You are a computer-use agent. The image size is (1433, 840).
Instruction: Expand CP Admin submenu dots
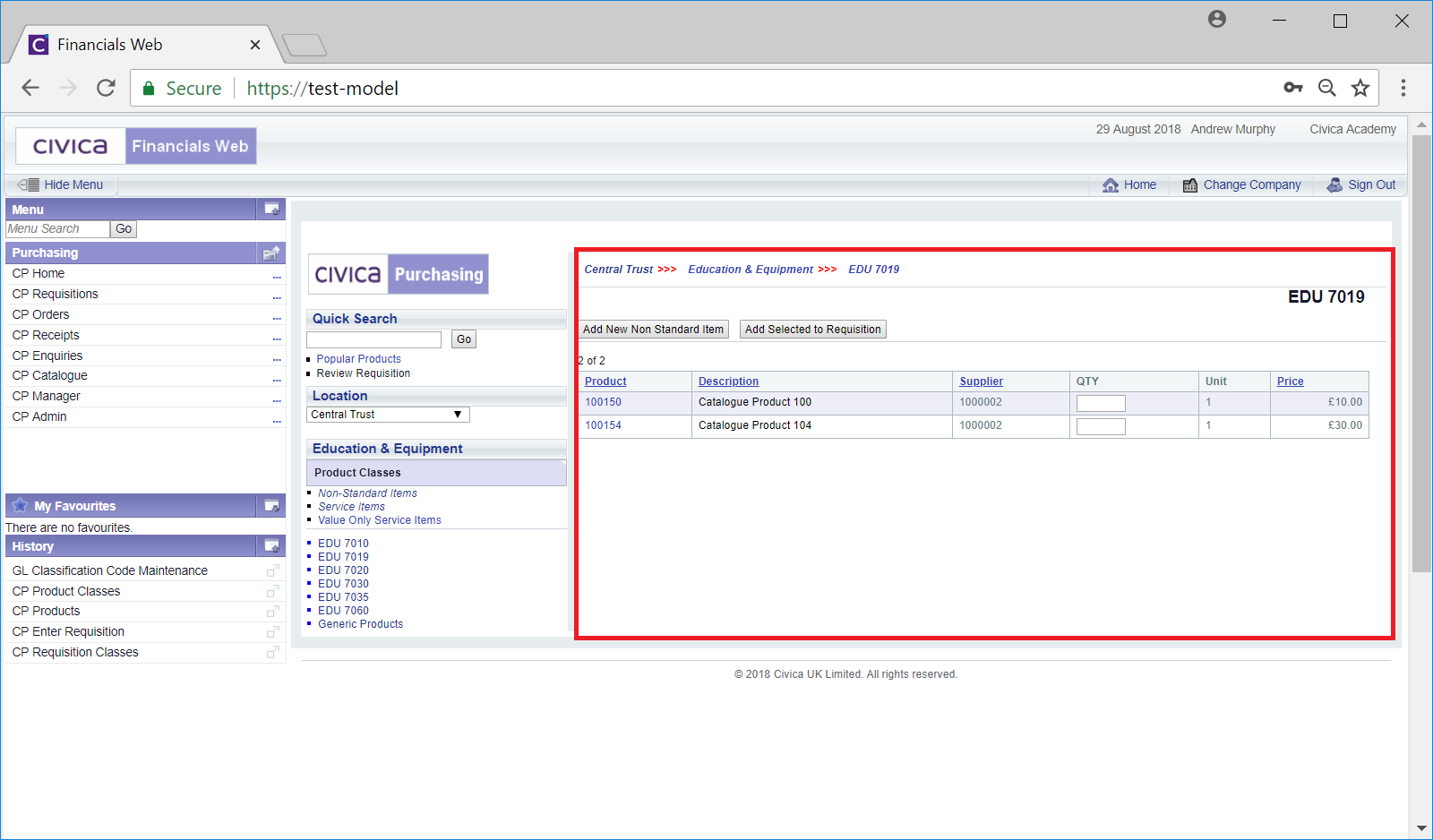[x=277, y=422]
